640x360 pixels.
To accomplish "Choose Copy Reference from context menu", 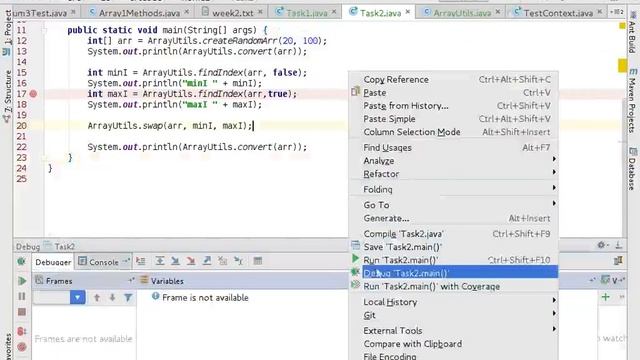I will click(453, 80).
